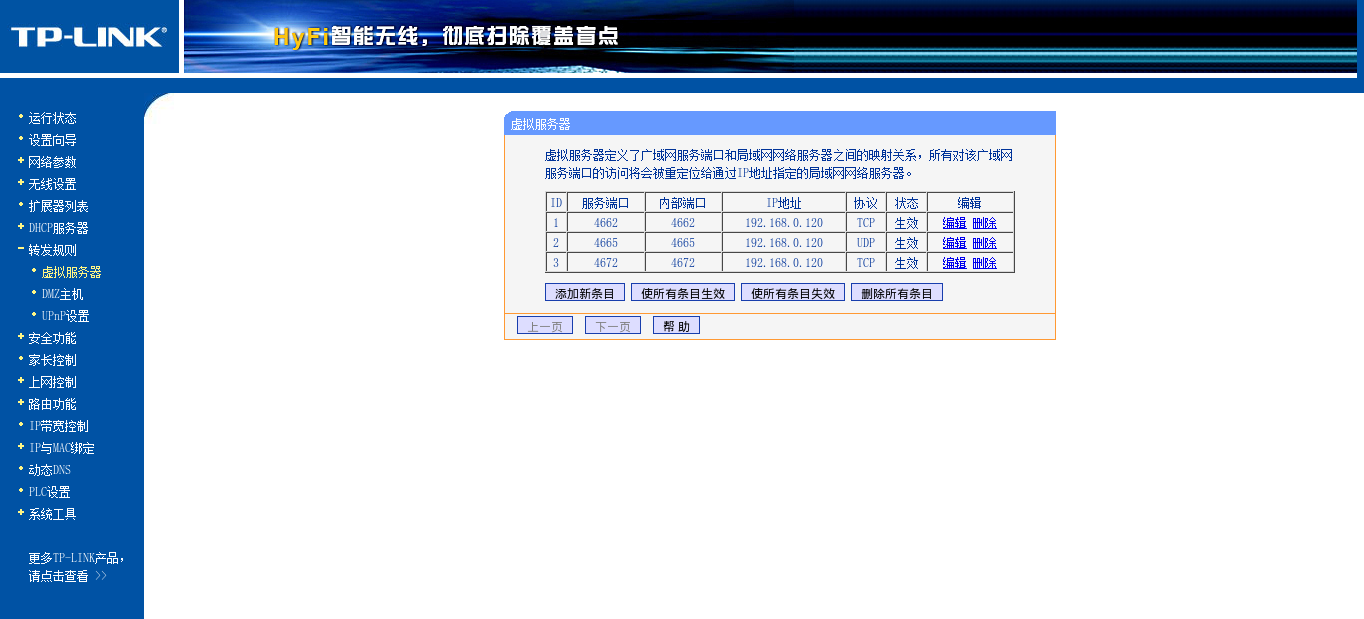This screenshot has height=619, width=1364.
Task: Click service port 4662 cell
Action: click(606, 223)
